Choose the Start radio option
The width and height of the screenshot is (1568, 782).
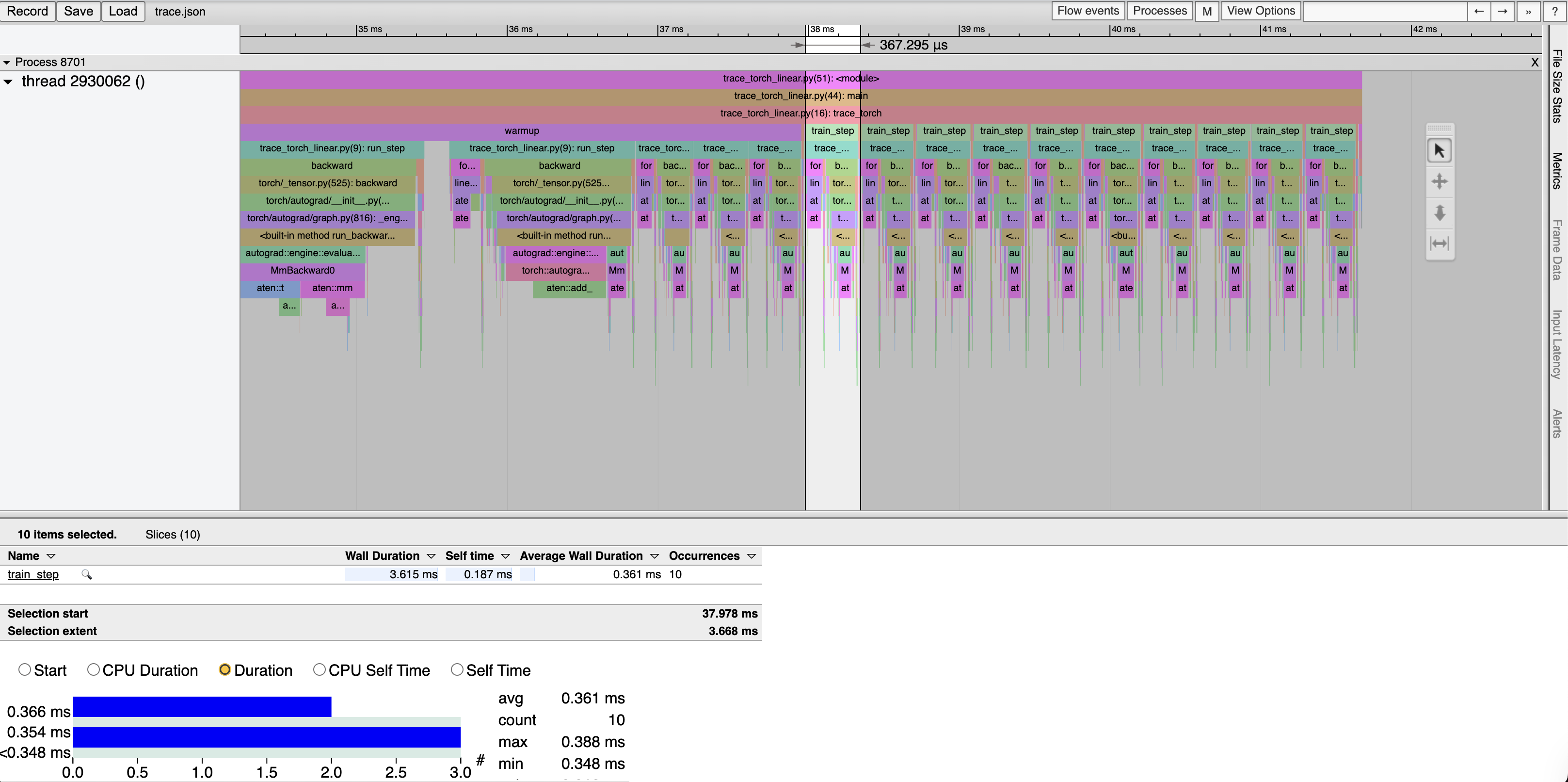click(24, 669)
